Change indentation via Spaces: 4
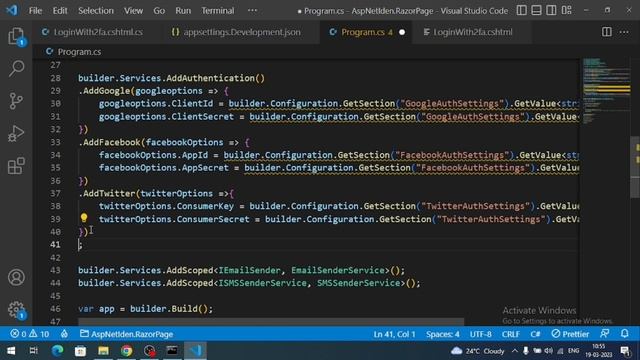The height and width of the screenshot is (360, 640). click(x=443, y=334)
